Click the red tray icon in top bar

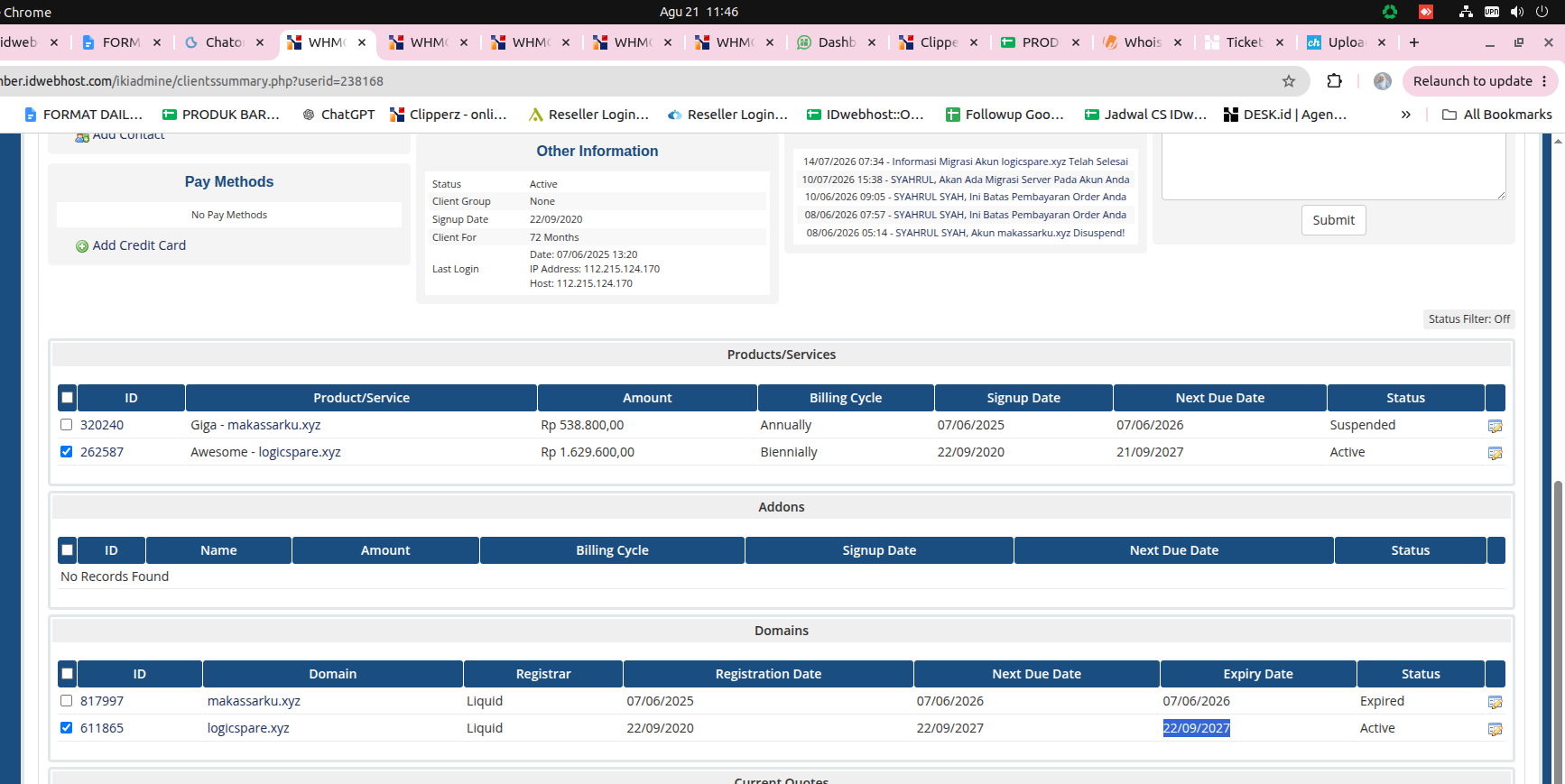pos(1426,12)
